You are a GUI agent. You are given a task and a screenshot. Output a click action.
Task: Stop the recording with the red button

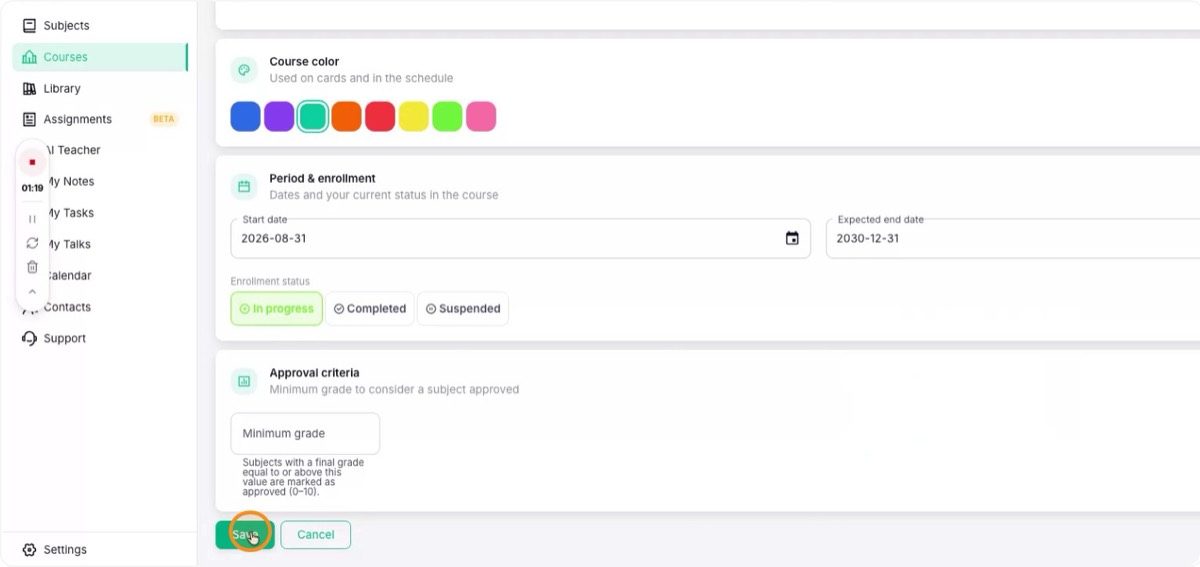[x=32, y=162]
